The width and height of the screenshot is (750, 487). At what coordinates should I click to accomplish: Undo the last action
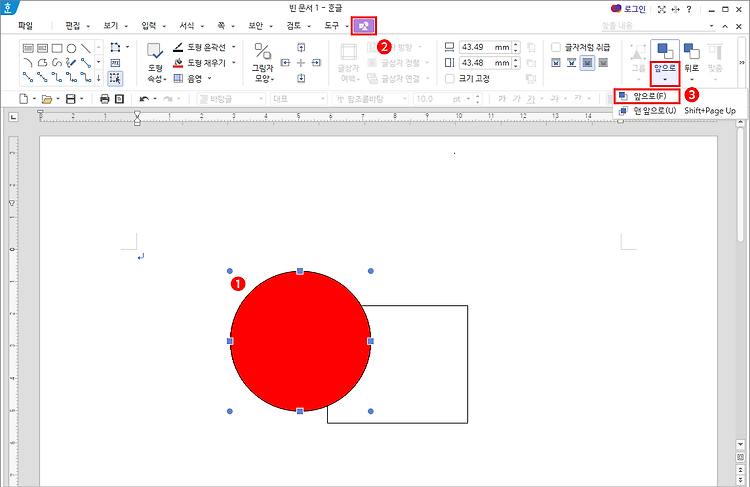point(143,99)
